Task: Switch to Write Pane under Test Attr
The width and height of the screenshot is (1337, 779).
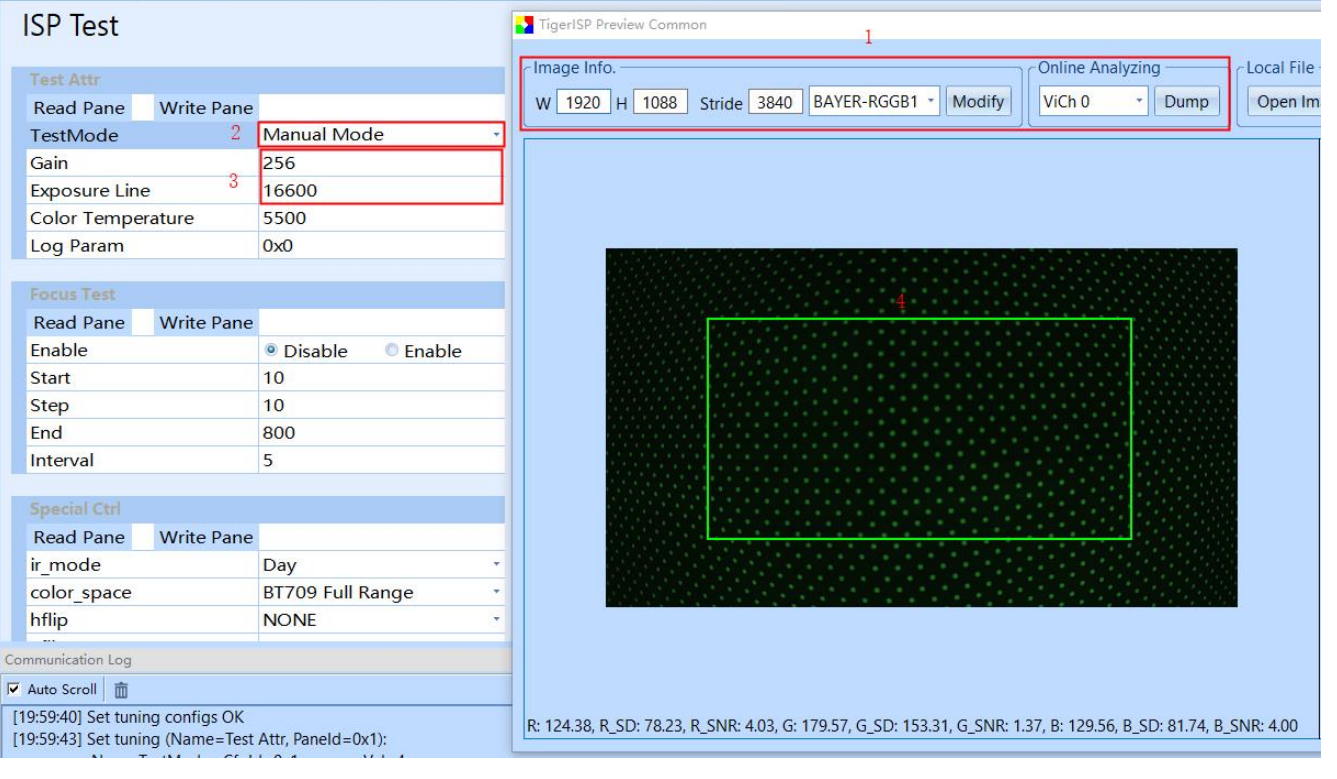Action: click(x=206, y=108)
